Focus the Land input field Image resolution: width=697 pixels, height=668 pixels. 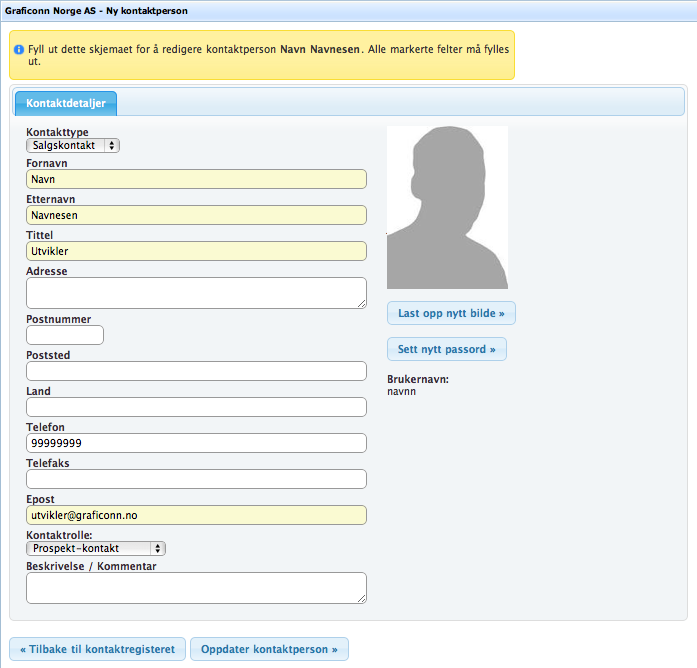point(196,407)
